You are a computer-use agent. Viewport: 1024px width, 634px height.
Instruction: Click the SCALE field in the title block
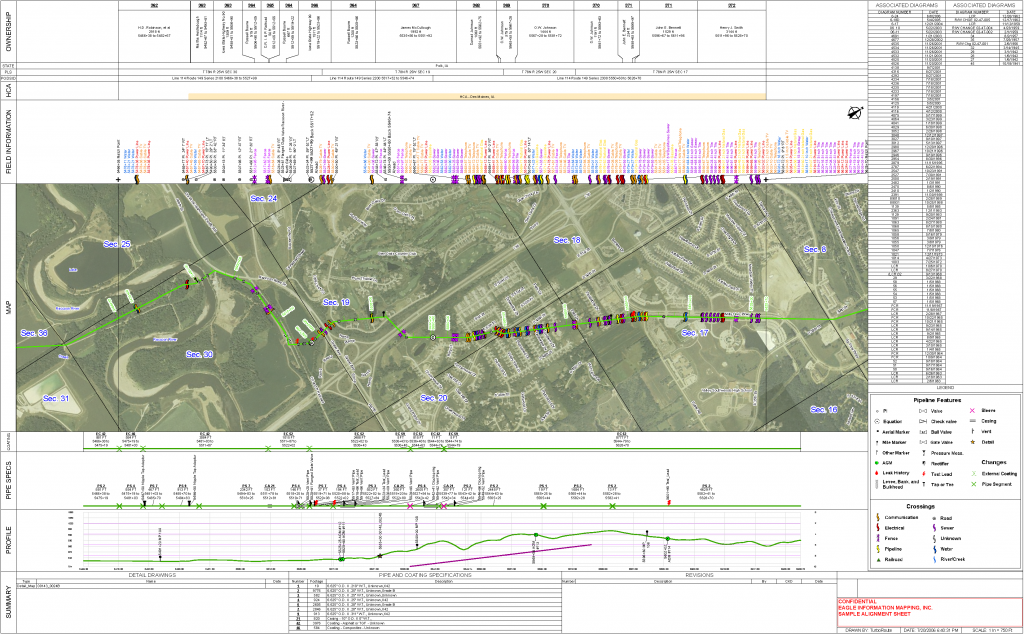[992, 630]
